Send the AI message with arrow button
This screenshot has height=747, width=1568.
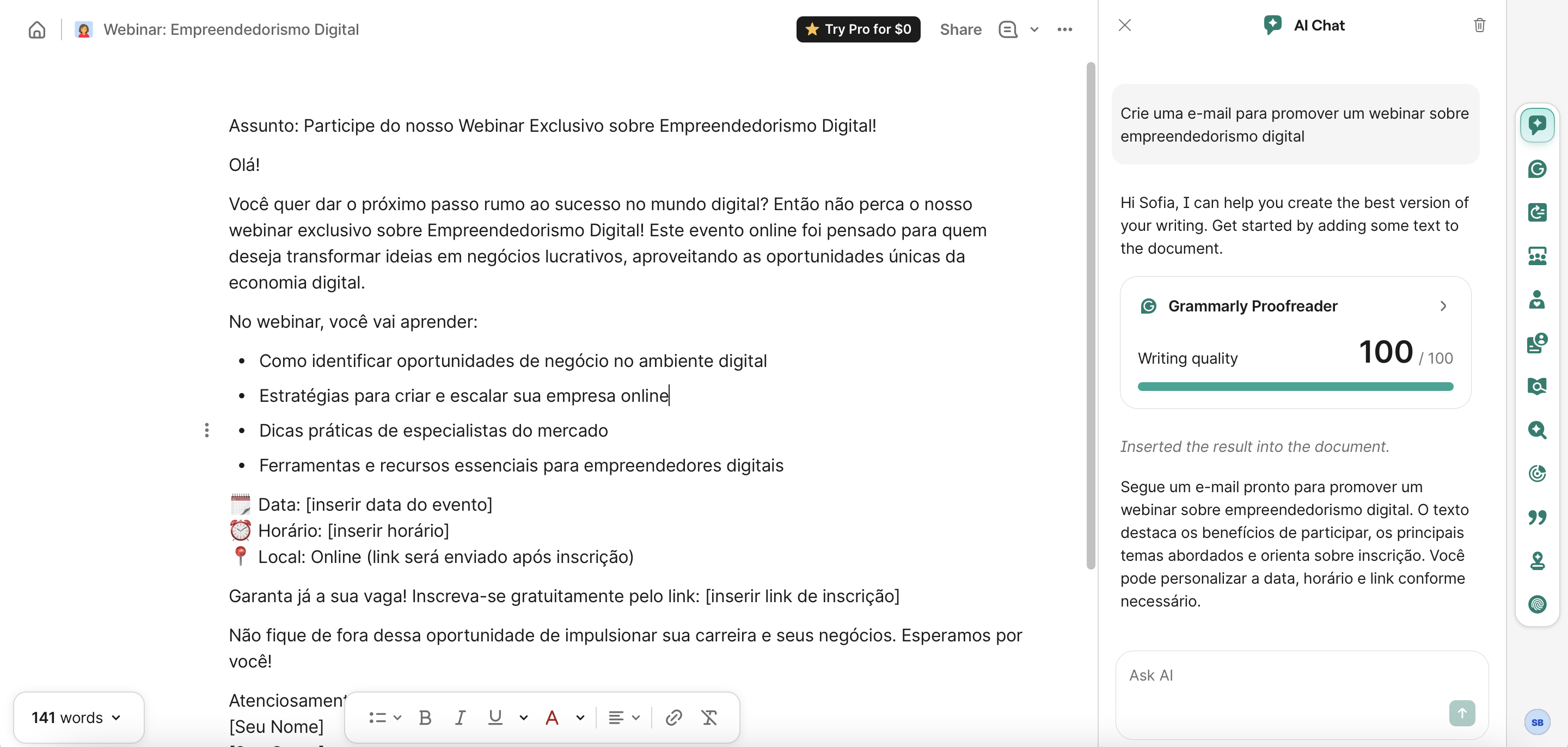coord(1461,713)
